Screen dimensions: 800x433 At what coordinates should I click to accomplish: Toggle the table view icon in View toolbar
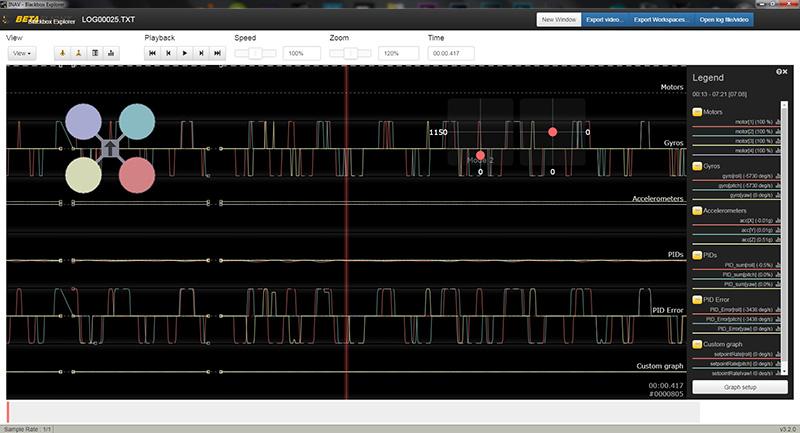(x=95, y=53)
